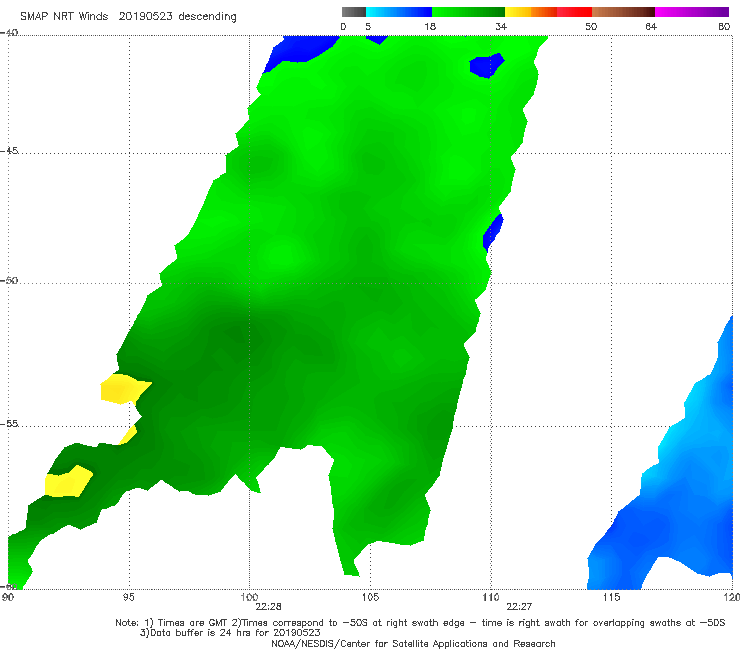Click the note 'Times are GMT' line
This screenshot has width=740, height=650.
420,623
